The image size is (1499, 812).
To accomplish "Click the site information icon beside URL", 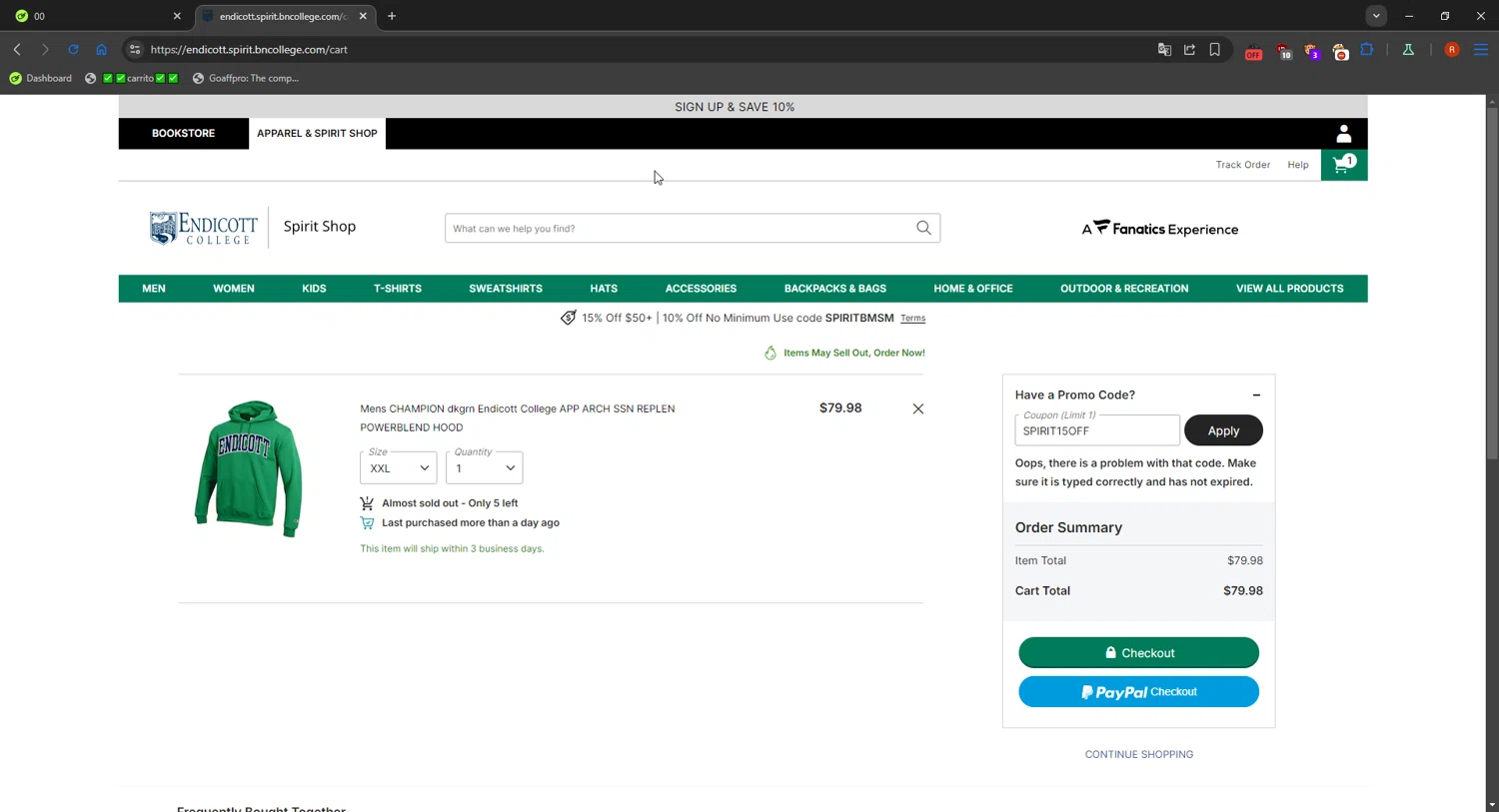I will pos(135,49).
